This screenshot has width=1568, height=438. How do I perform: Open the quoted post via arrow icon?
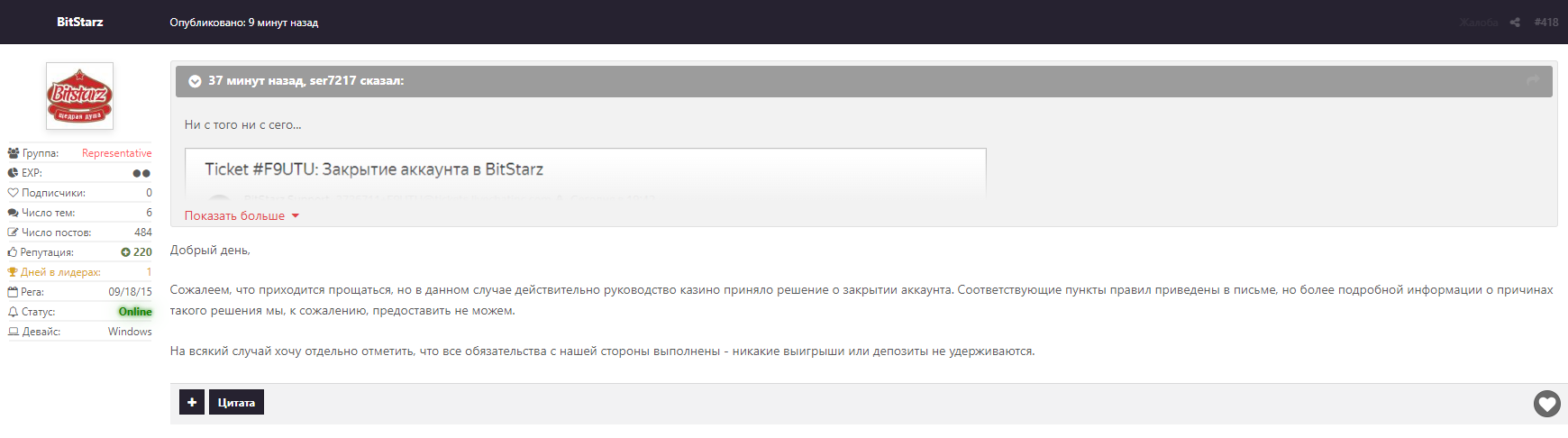pos(1533,81)
